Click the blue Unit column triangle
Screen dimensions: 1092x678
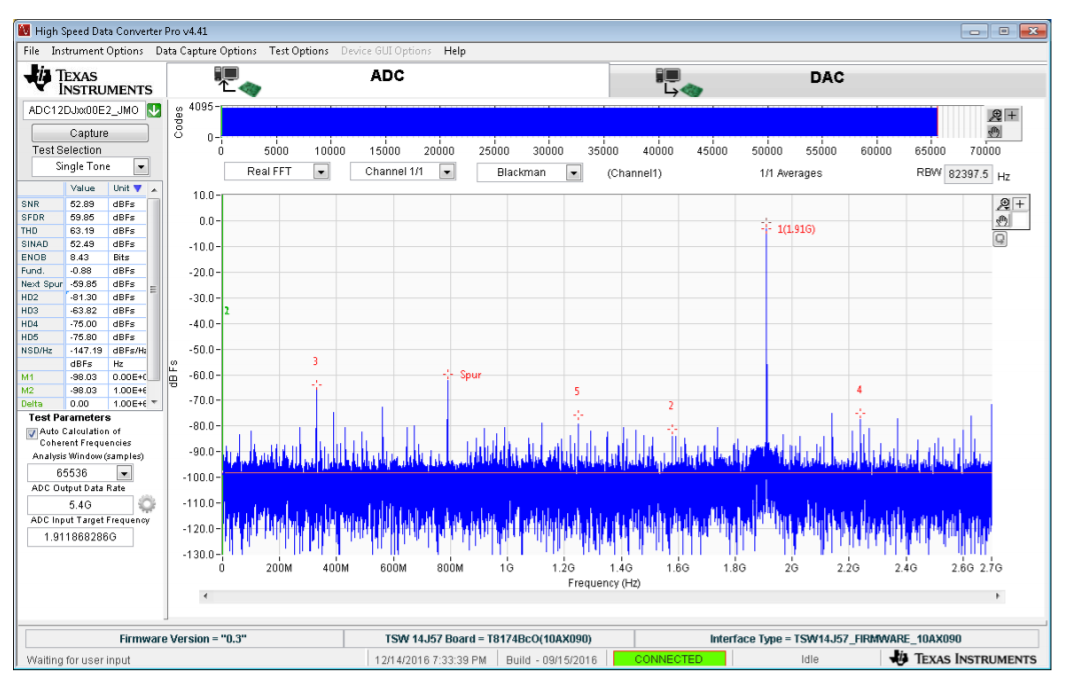click(x=138, y=189)
